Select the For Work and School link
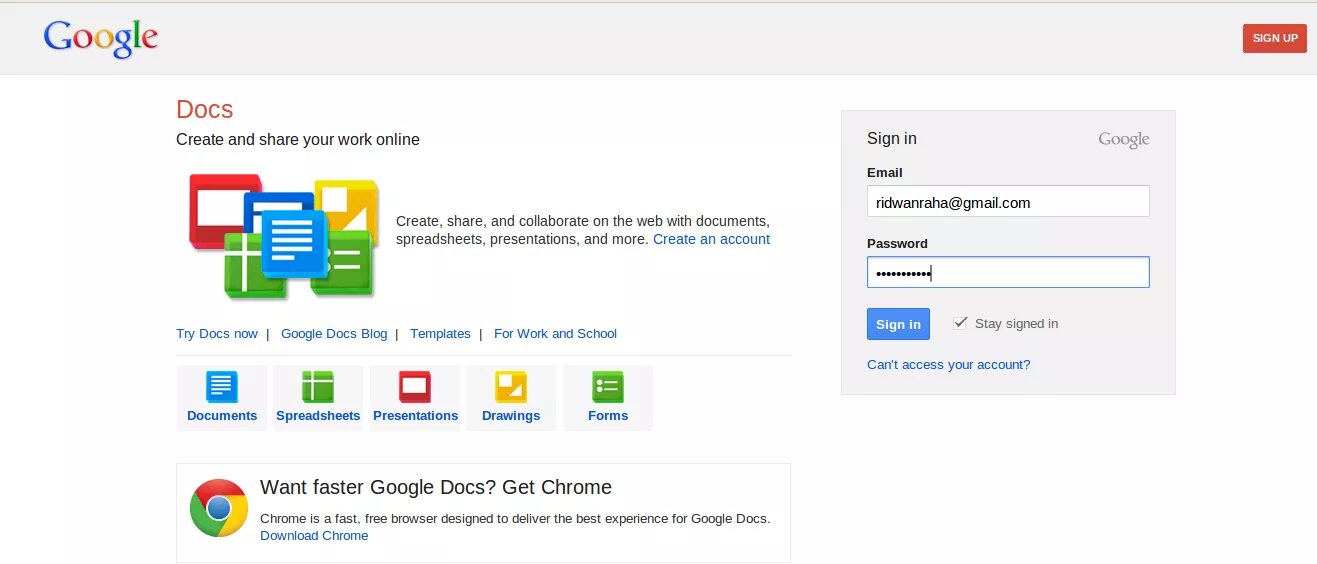This screenshot has height=564, width=1317. coord(555,334)
